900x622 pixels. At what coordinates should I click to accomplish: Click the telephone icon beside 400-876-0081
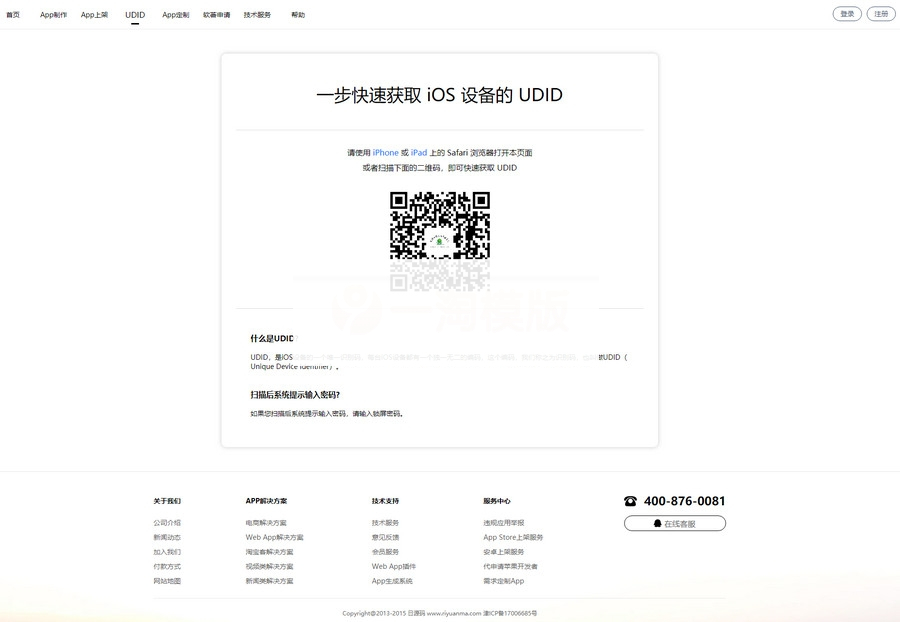(x=629, y=500)
